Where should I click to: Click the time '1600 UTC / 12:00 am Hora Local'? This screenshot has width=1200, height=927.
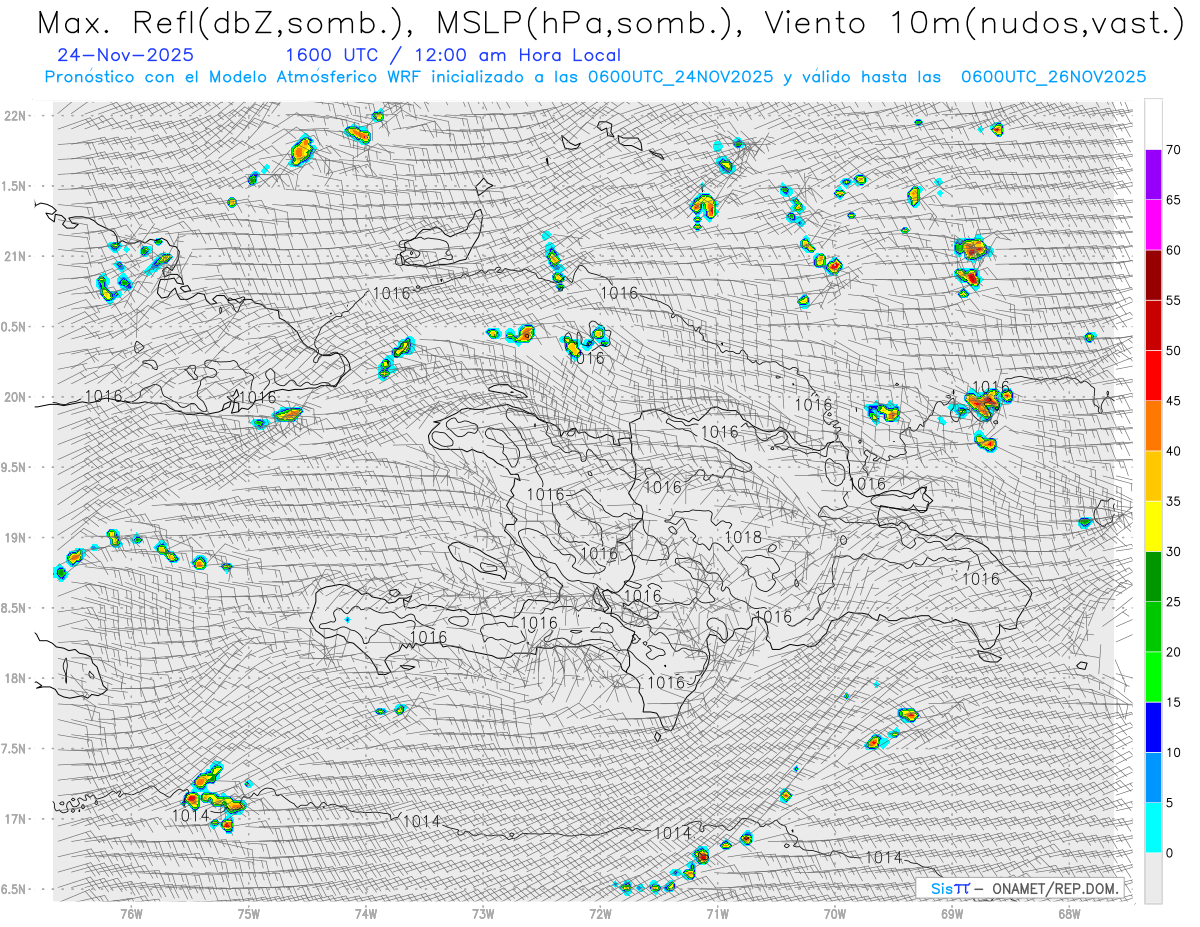453,55
